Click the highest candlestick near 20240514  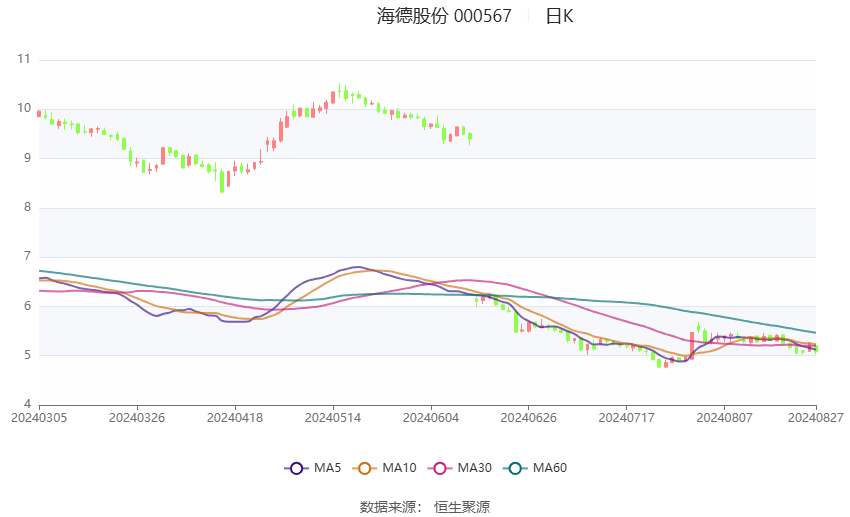click(x=339, y=91)
